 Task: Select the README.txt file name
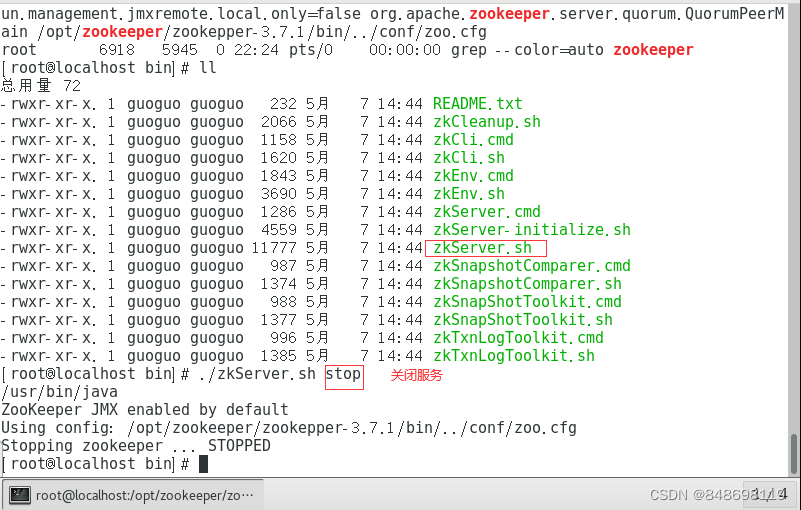pos(478,104)
